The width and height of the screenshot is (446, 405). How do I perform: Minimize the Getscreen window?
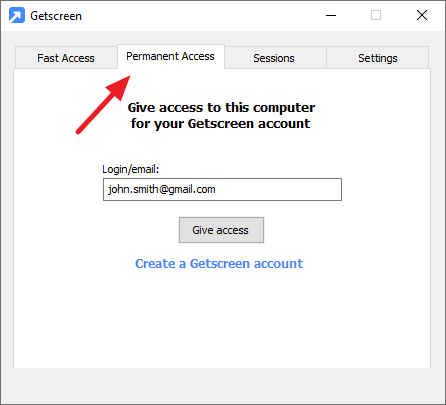pos(331,15)
